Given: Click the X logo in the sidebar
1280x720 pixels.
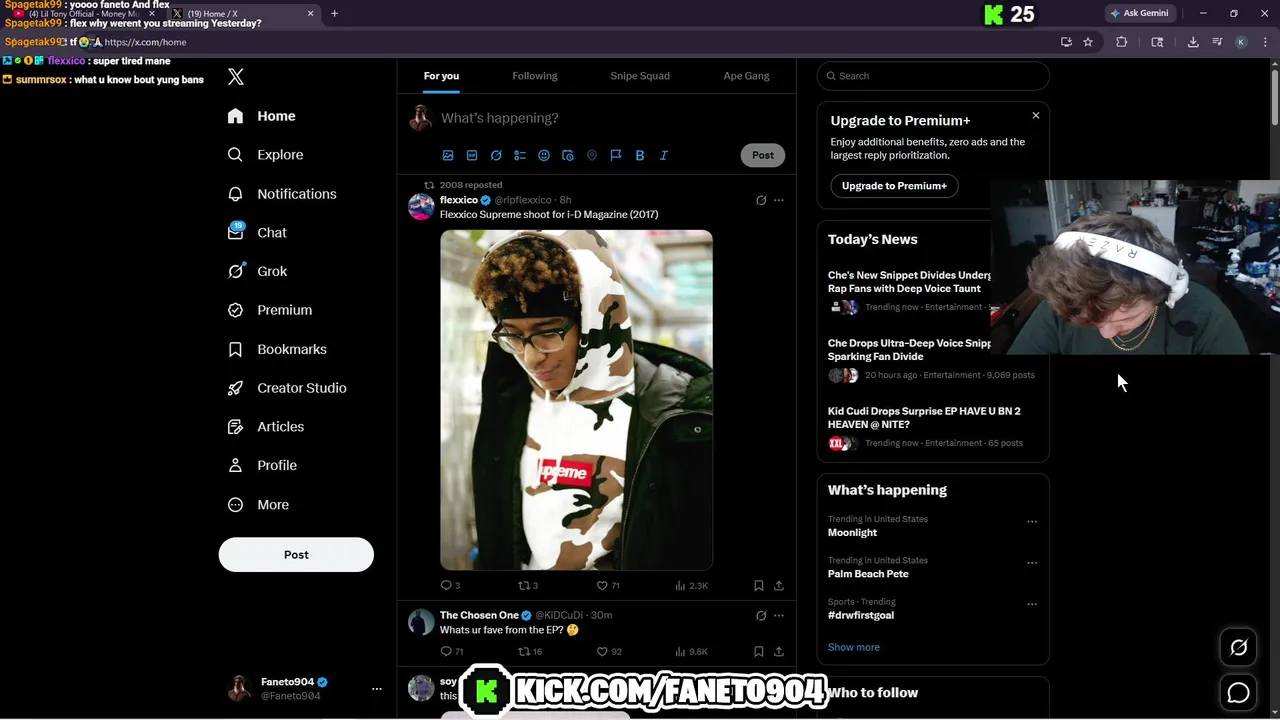Looking at the screenshot, I should (x=236, y=77).
